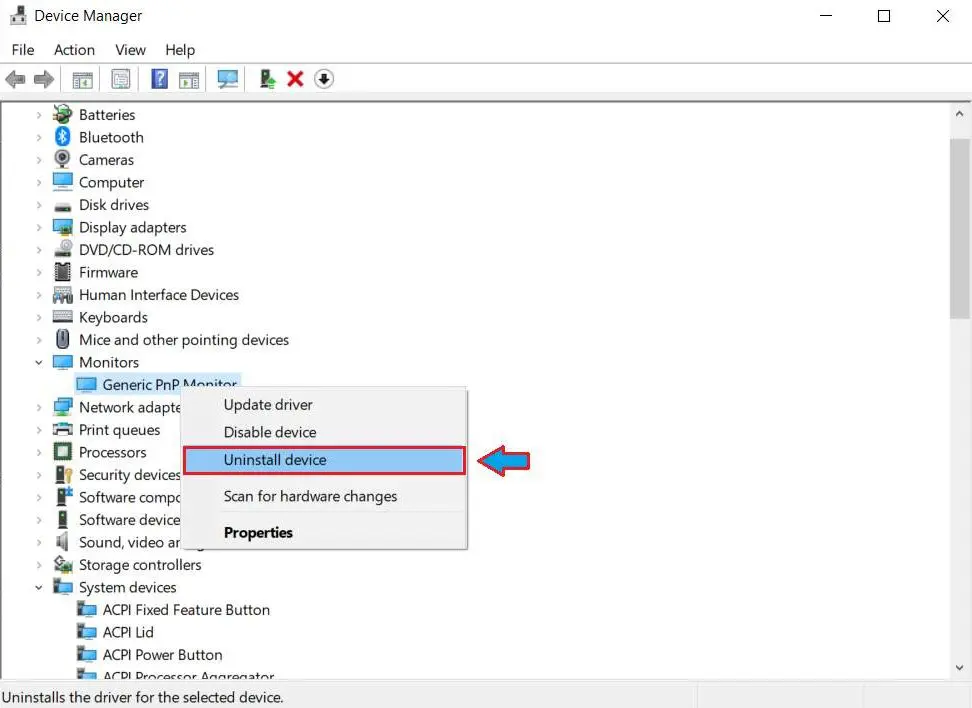972x708 pixels.
Task: Click the Display adapters icon
Action: tap(63, 228)
